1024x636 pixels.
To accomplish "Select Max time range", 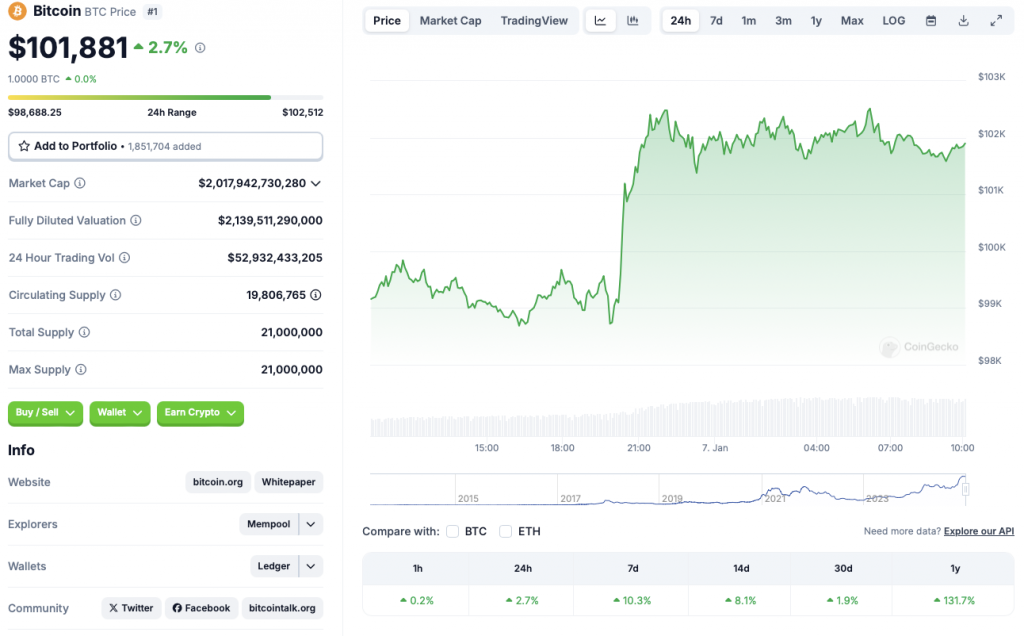I will (852, 21).
